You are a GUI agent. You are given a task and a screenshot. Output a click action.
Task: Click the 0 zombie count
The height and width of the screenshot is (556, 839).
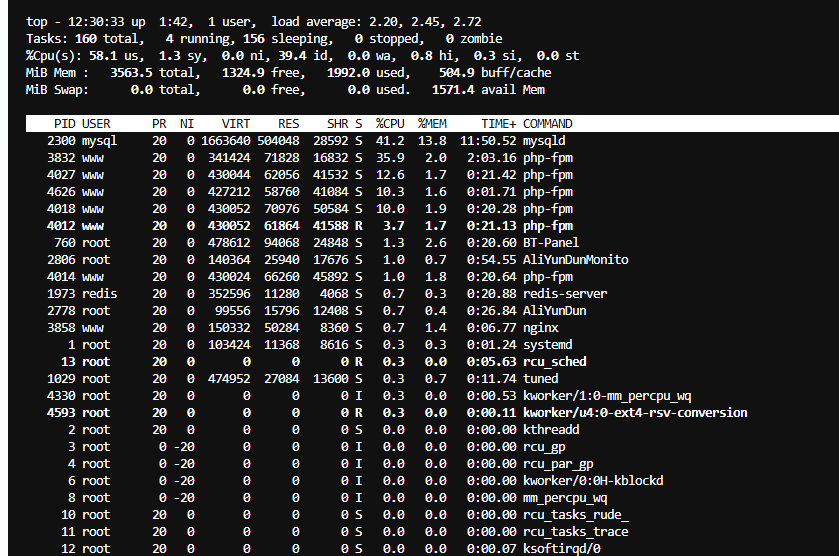coord(449,39)
